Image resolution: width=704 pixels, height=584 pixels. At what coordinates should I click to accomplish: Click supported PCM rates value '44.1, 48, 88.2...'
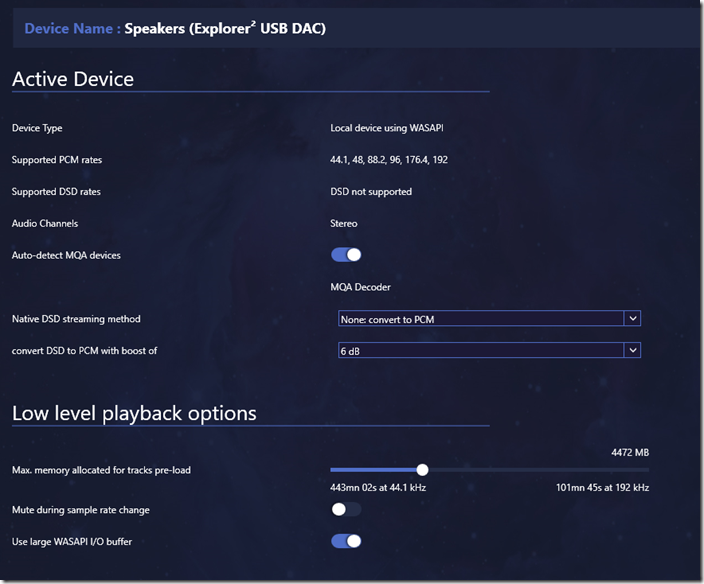(x=389, y=160)
